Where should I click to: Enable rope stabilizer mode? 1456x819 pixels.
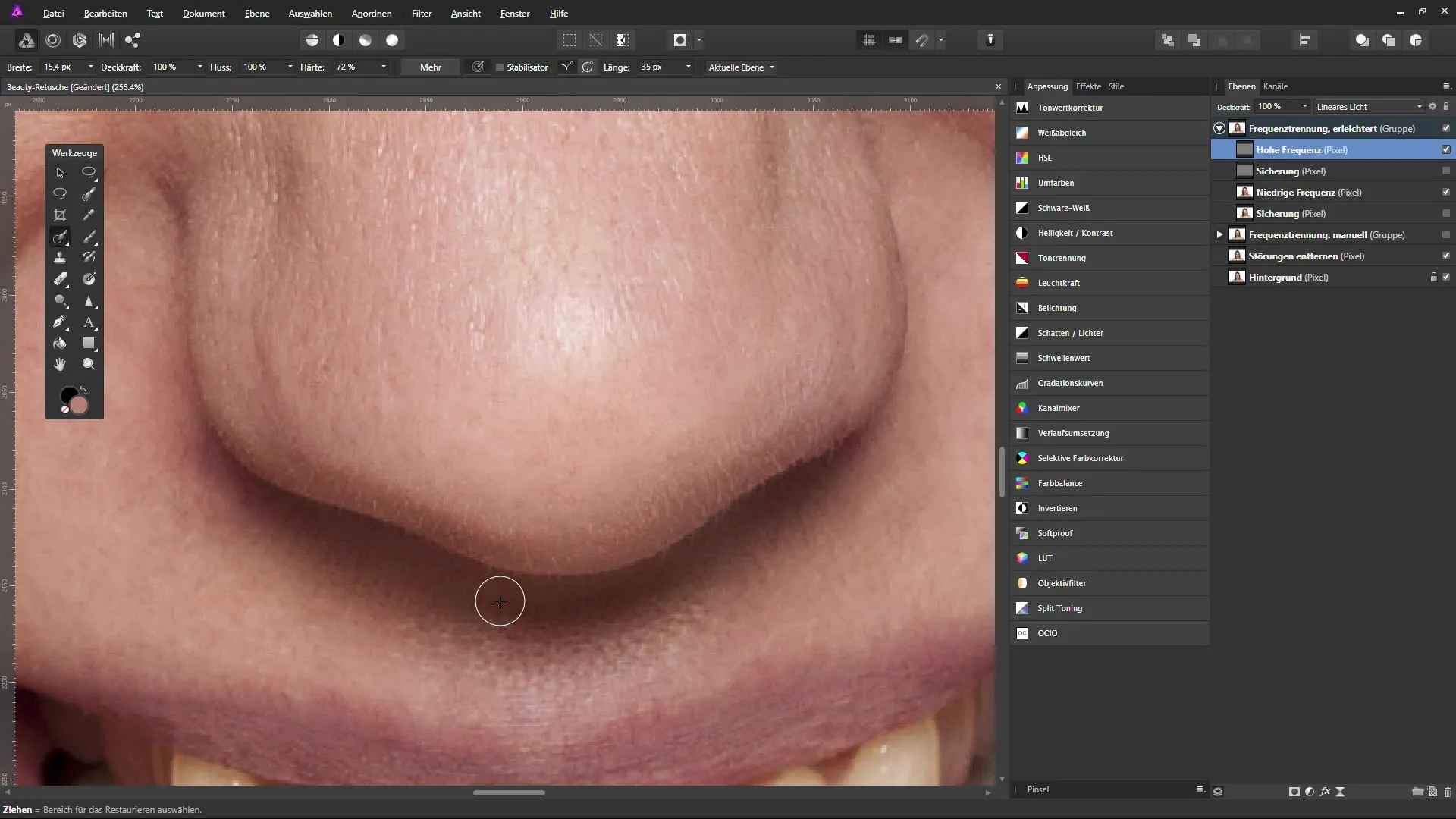pos(566,67)
